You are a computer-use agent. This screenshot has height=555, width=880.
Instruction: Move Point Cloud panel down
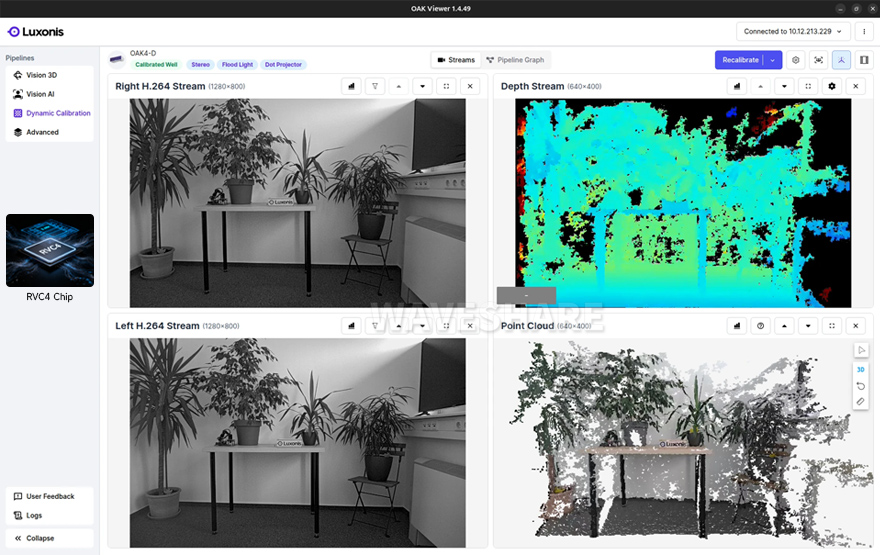[808, 326]
